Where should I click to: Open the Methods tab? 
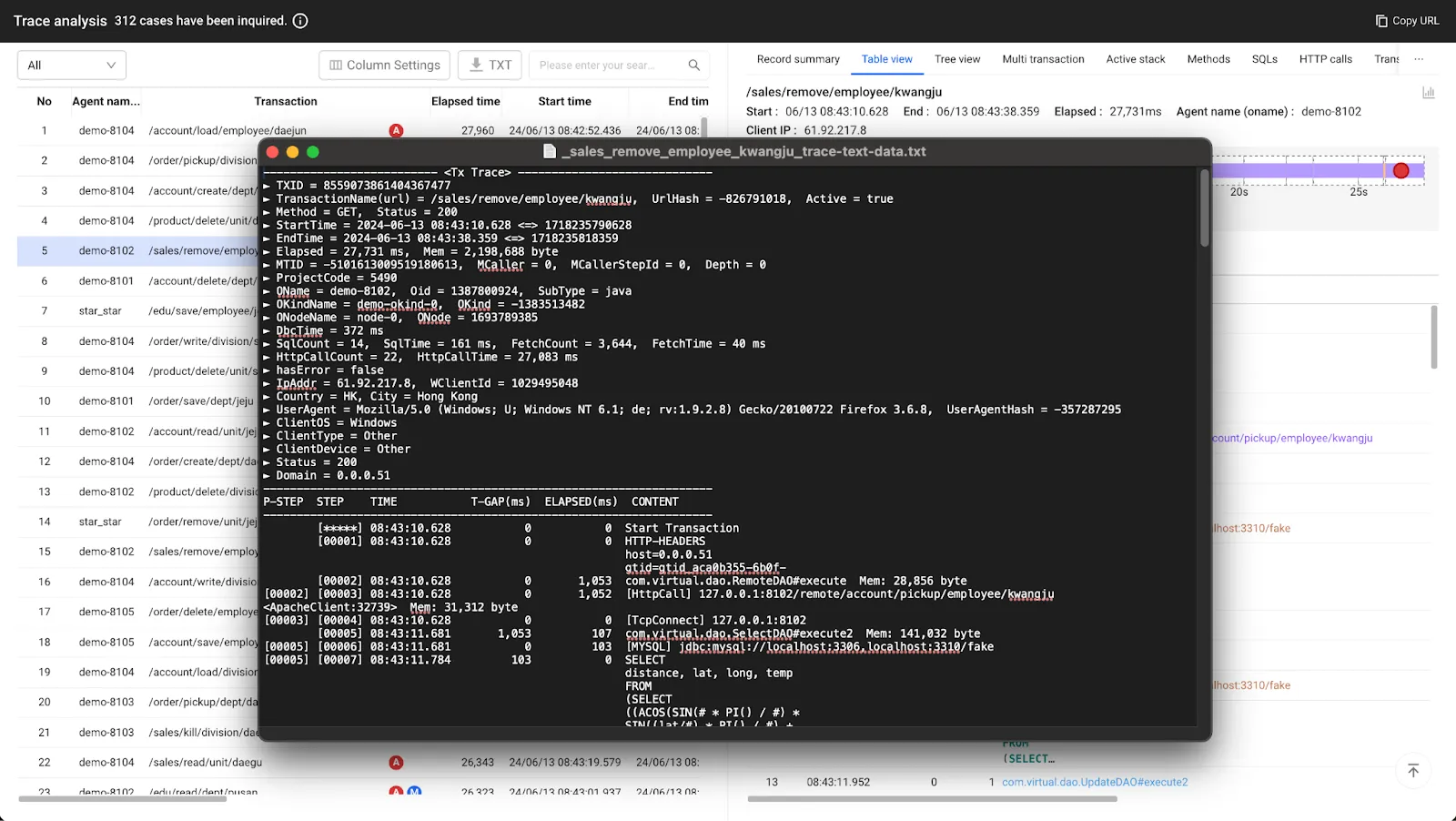pyautogui.click(x=1208, y=59)
